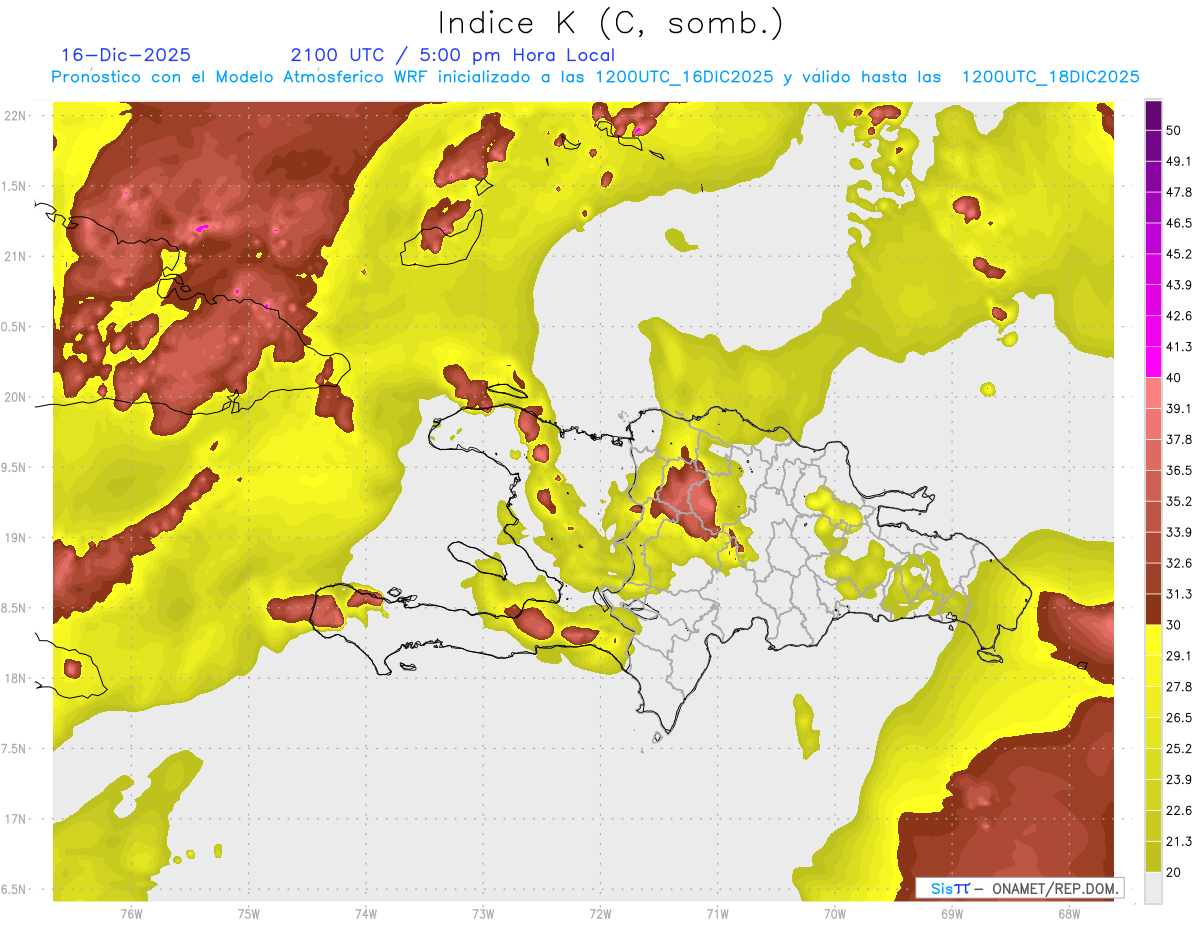The image size is (1200, 927).
Task: Click the latitude axis label '0.5N'
Action: click(x=15, y=327)
